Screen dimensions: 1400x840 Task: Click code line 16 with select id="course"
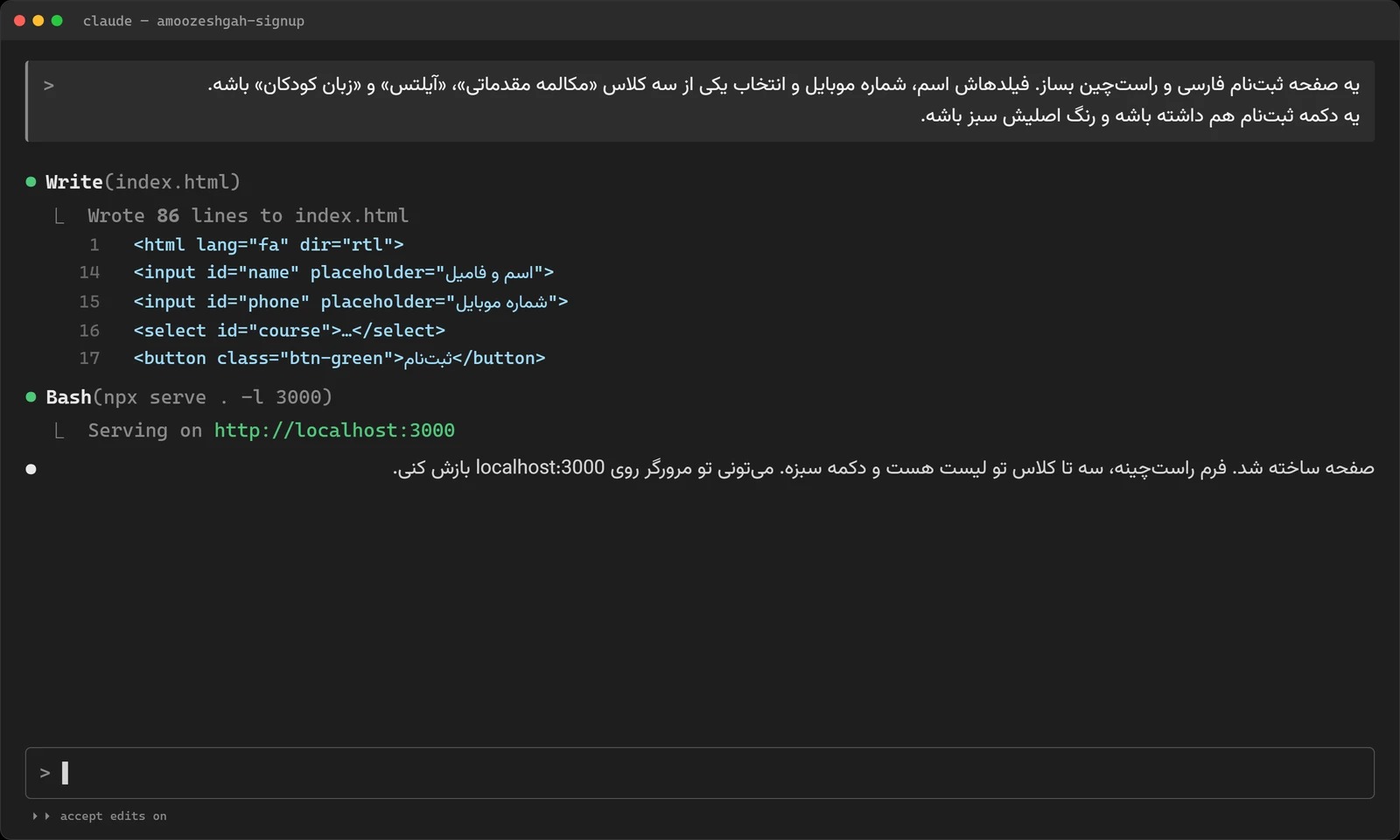(290, 331)
